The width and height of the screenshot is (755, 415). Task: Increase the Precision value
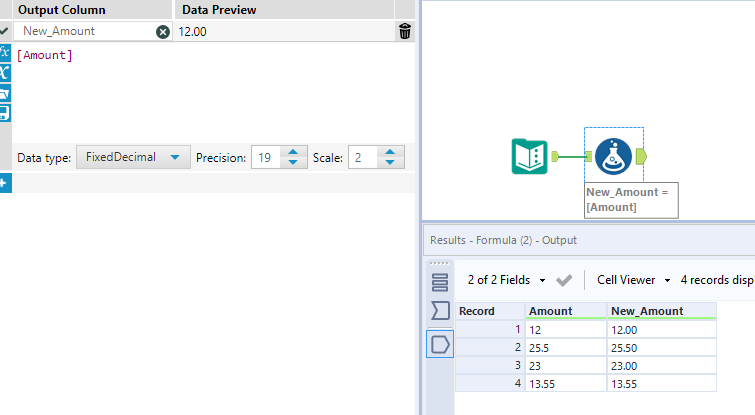(x=293, y=152)
